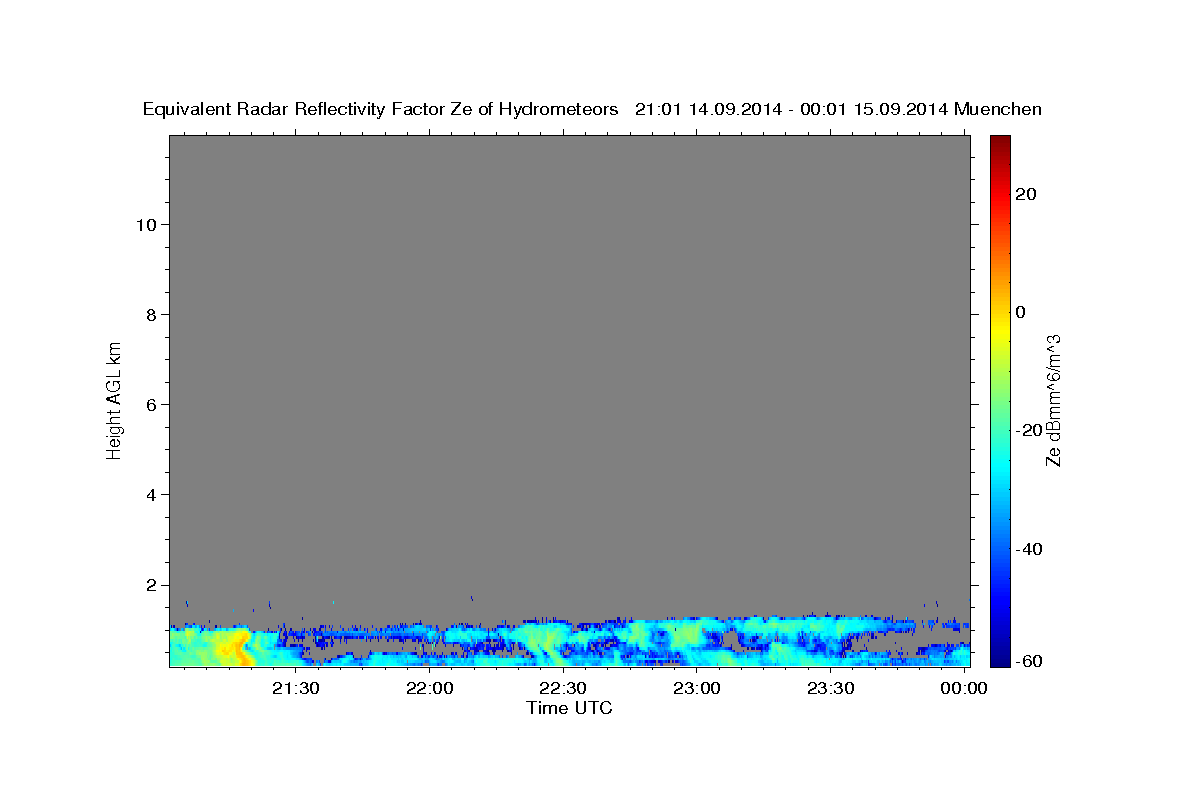Click the 23:00 time tick label
1200x800 pixels.
(x=698, y=688)
